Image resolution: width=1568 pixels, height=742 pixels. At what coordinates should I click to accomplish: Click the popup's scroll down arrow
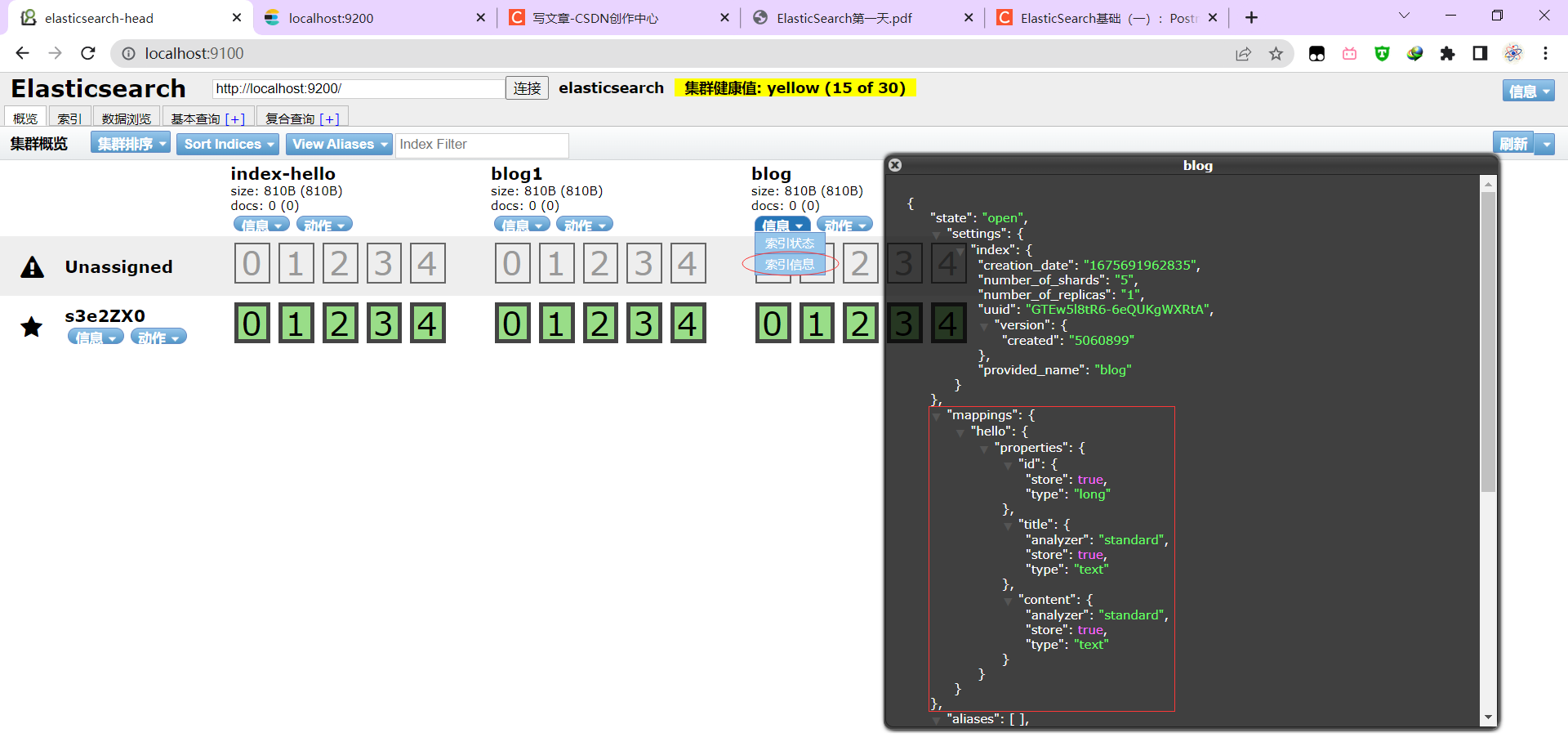pos(1488,717)
